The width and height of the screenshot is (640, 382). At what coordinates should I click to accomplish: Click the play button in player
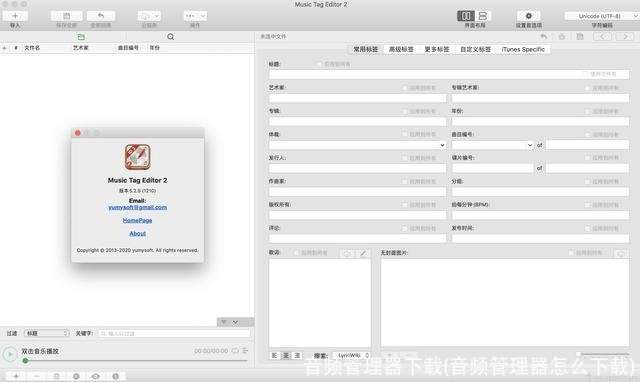(x=10, y=354)
